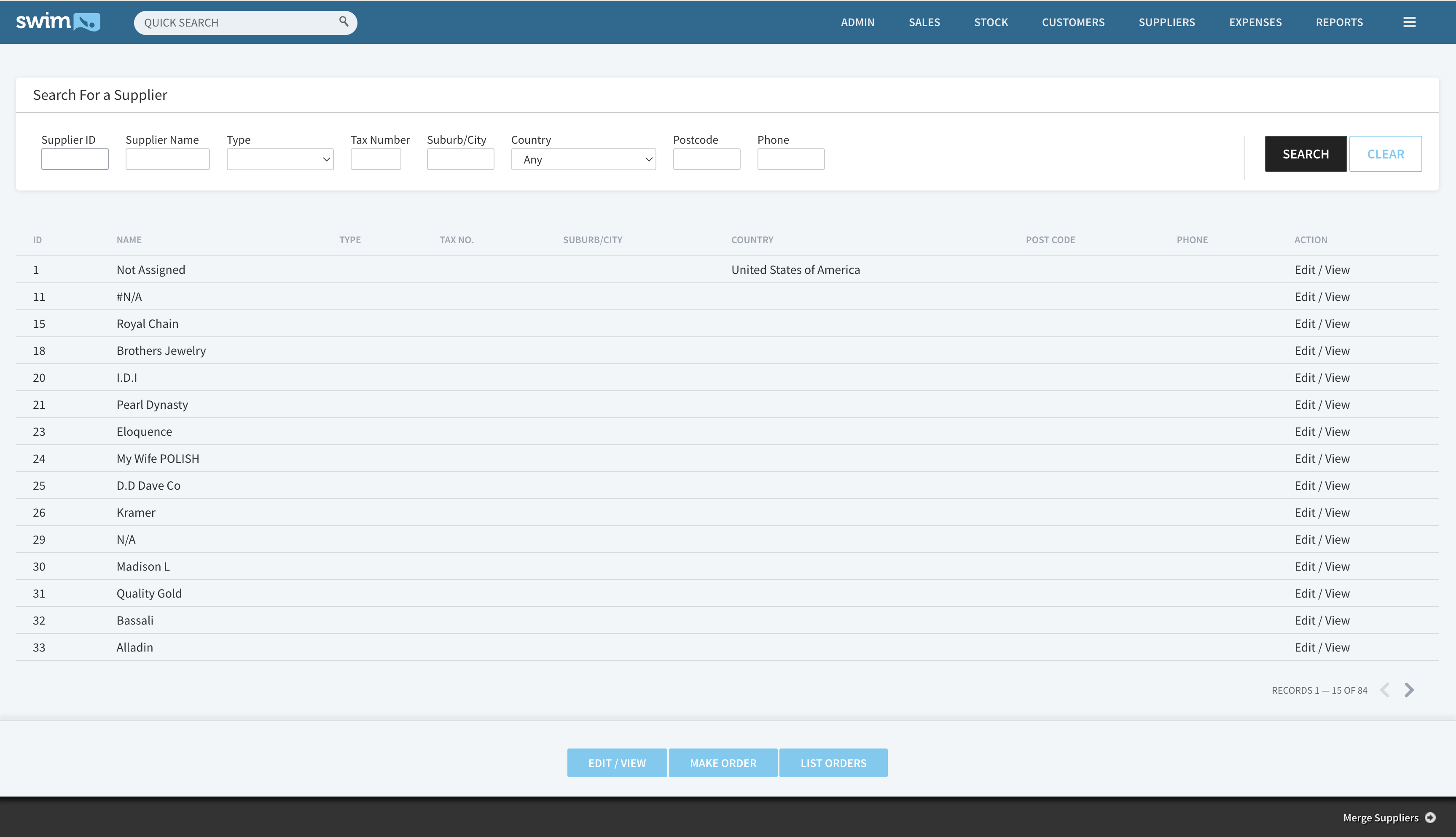
Task: Open the Country dropdown set to Any
Action: (583, 159)
